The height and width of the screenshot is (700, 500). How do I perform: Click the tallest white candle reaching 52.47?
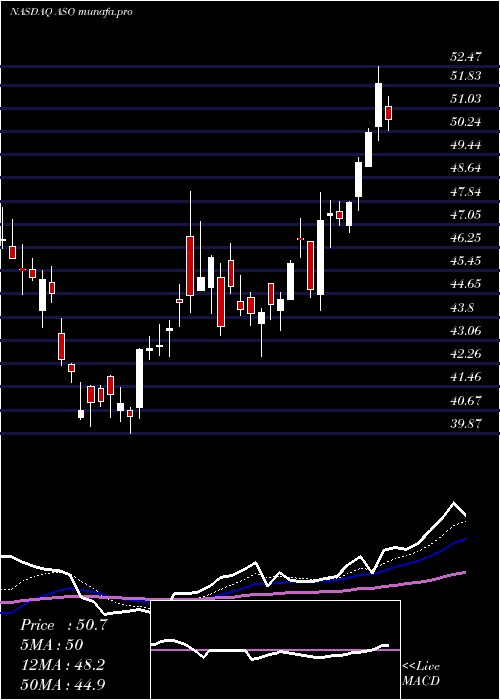[x=379, y=104]
